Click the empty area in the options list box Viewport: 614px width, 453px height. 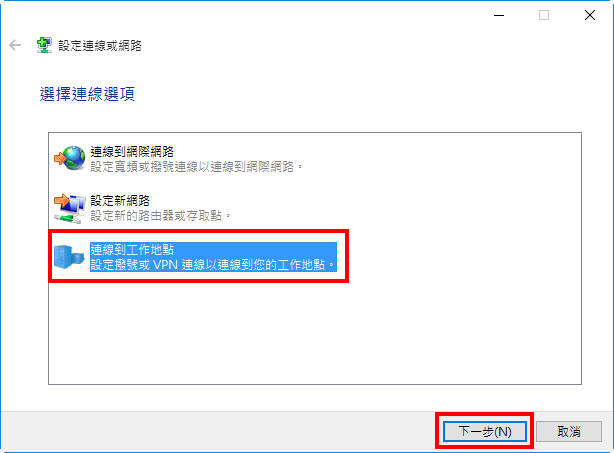[315, 333]
